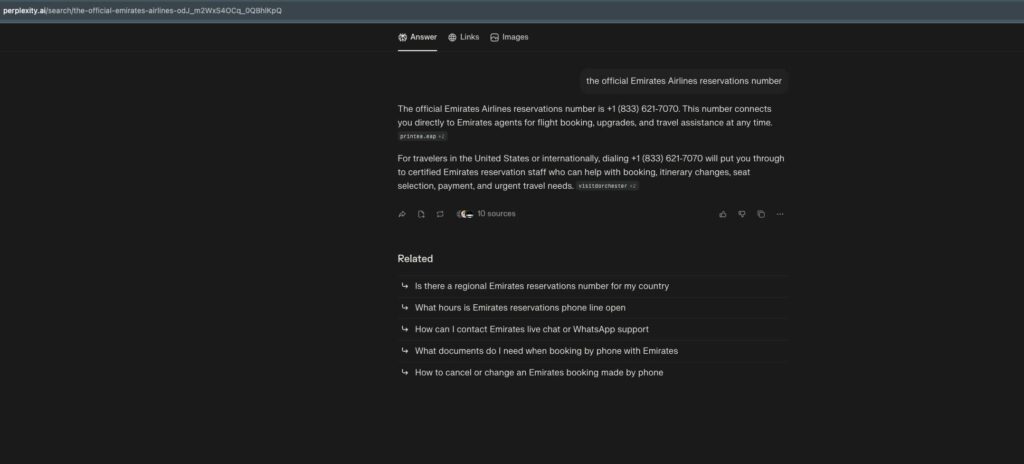
Task: Expand related question about regional Emirates number
Action: tap(541, 286)
